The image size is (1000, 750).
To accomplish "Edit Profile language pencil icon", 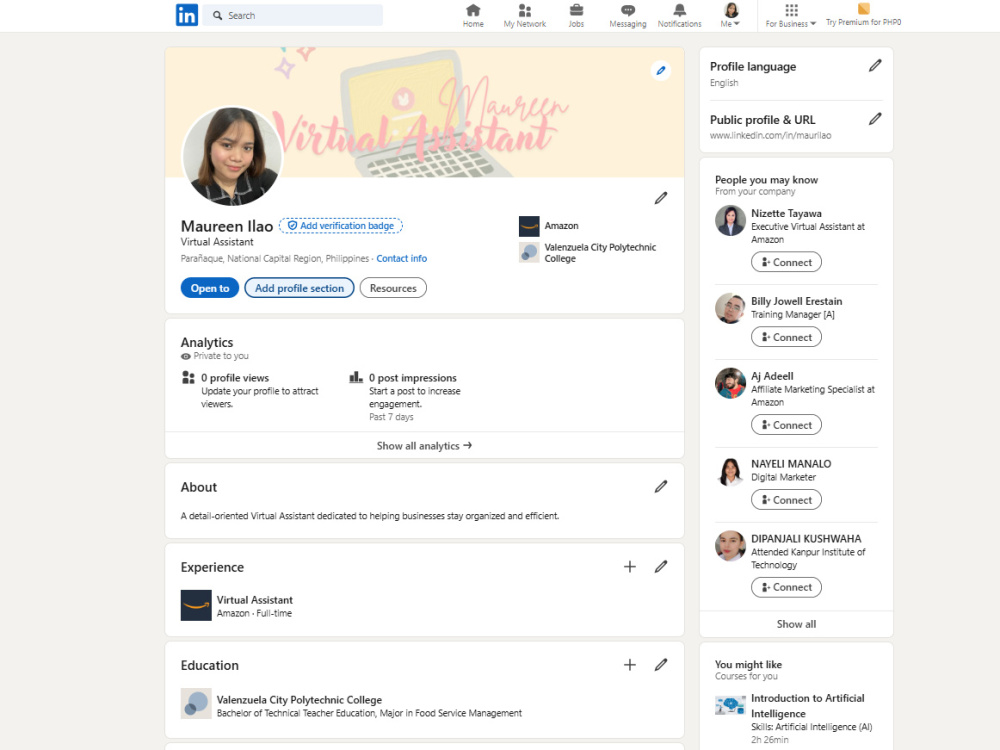I will point(875,66).
